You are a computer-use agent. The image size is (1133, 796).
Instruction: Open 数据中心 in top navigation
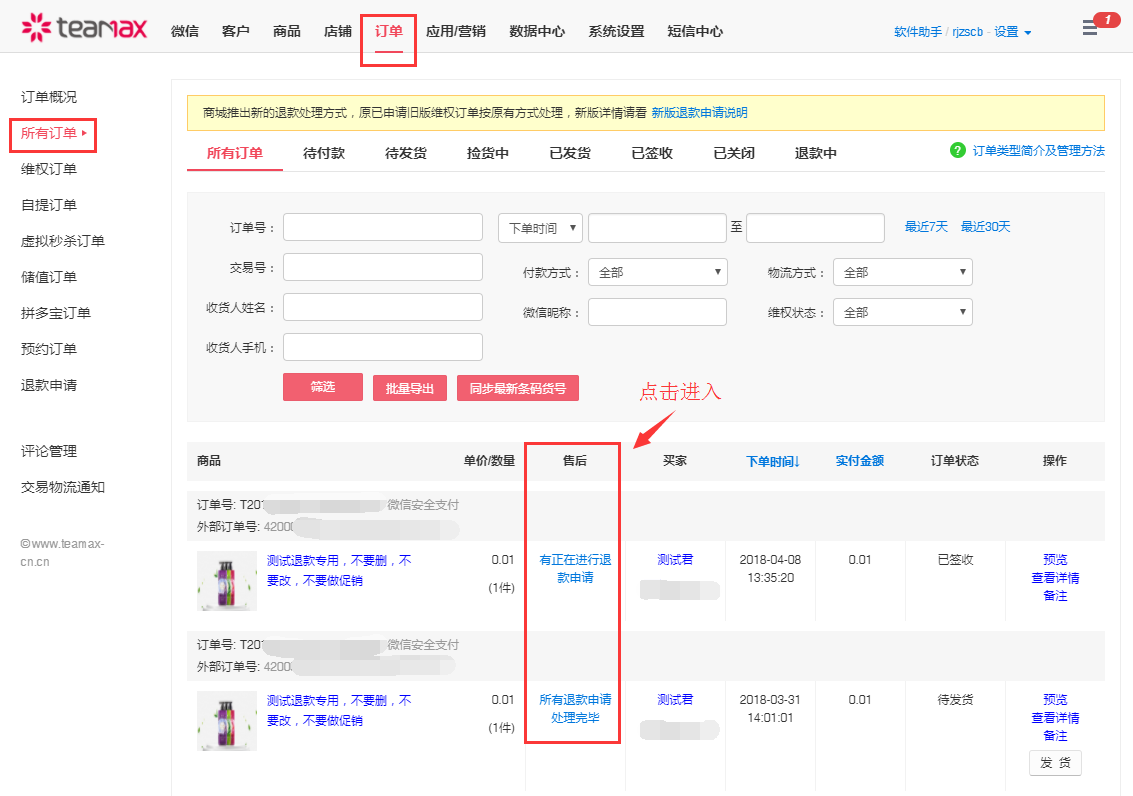537,31
